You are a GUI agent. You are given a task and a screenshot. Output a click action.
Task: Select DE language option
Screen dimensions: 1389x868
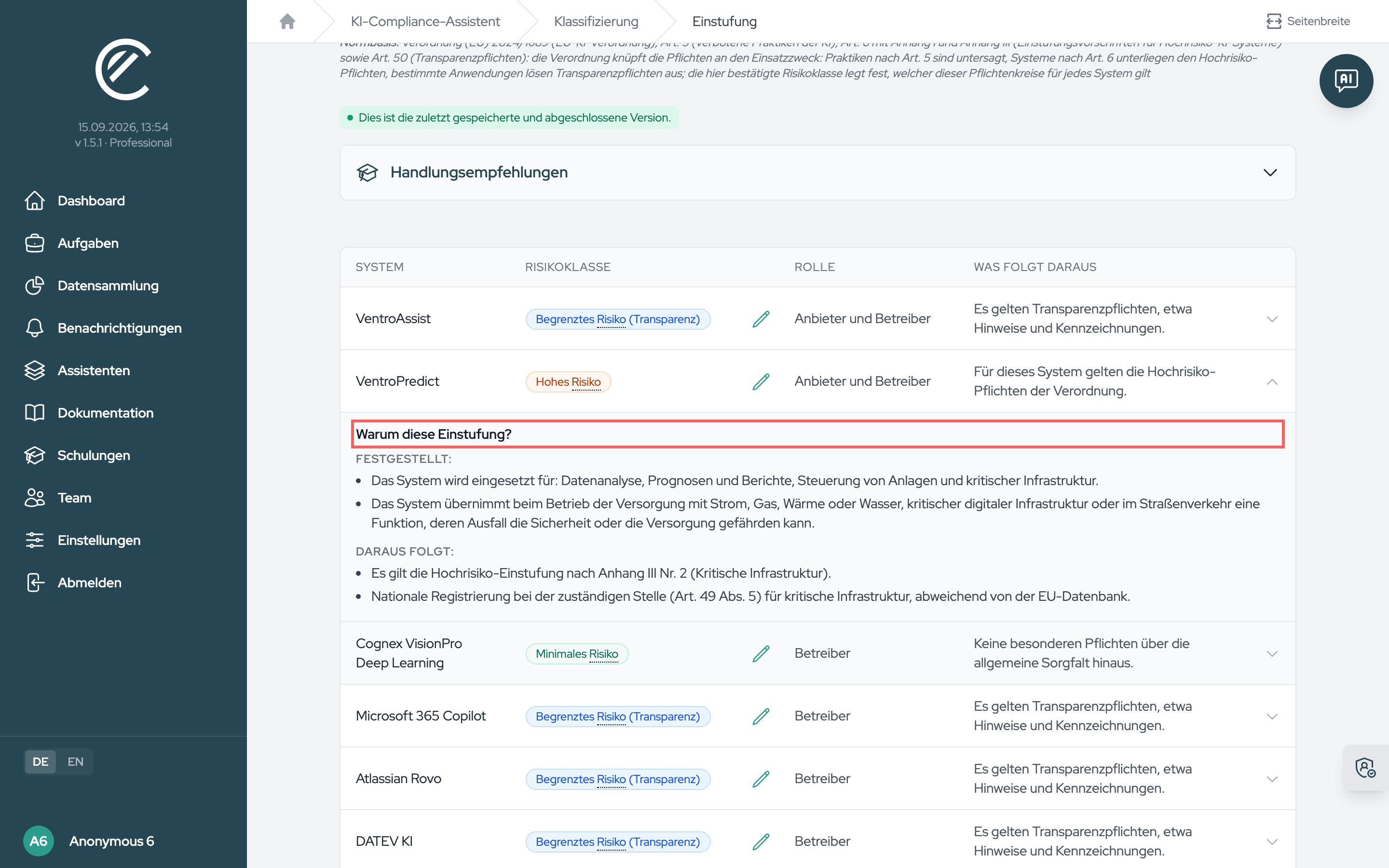[x=40, y=762]
